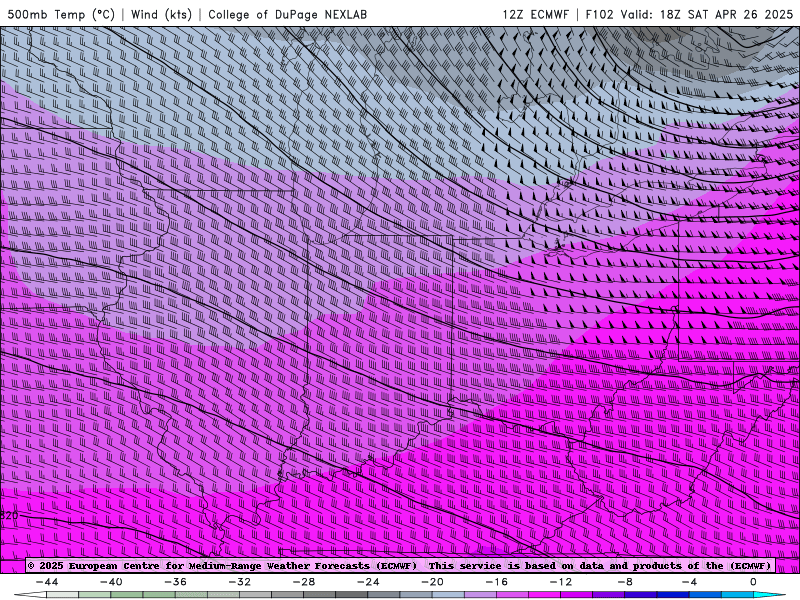
Task: Click the "500mb Temp (°C)" title text
Action: [62, 14]
